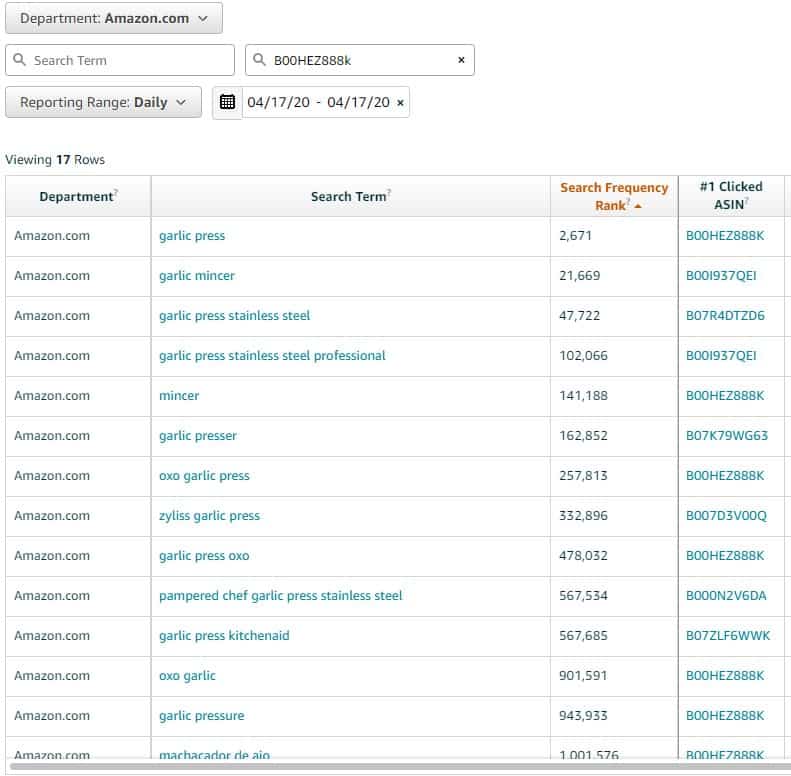
Task: Sort by Search Frequency Rank column
Action: [x=614, y=197]
